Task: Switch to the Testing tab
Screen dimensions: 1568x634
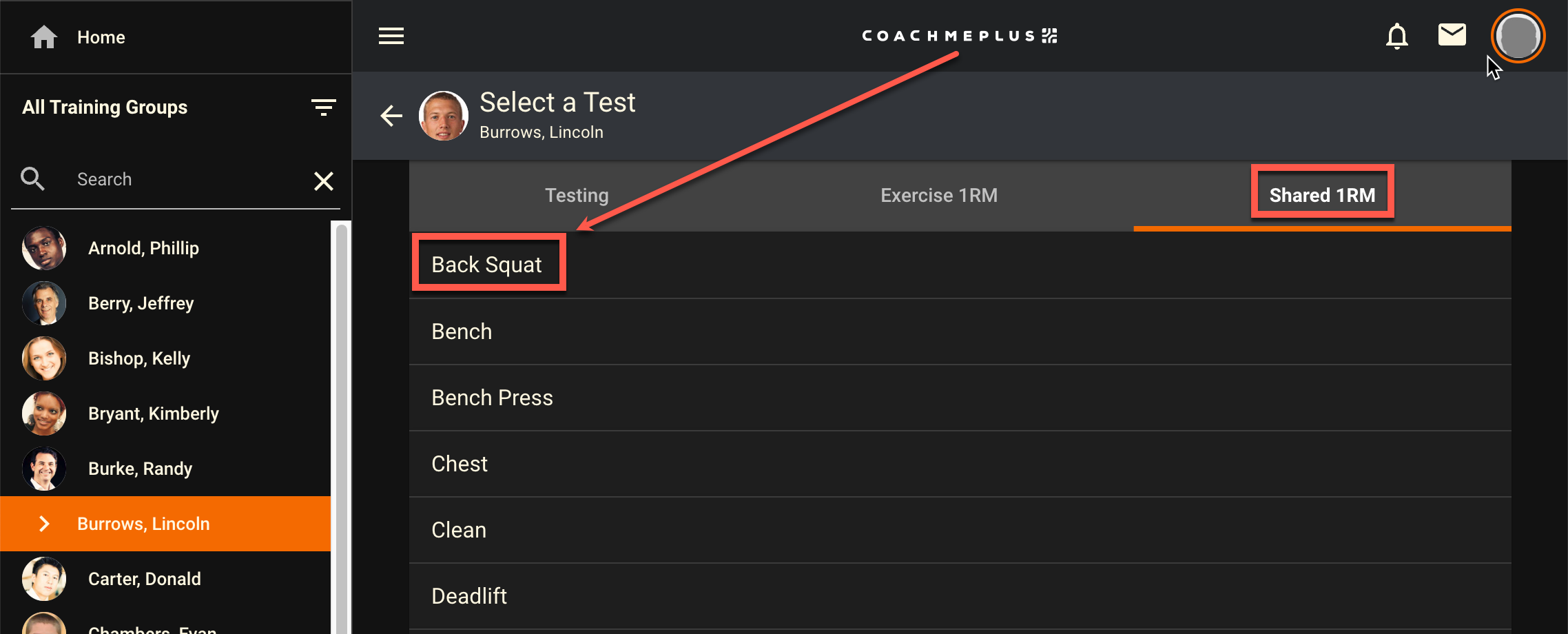Action: [577, 196]
